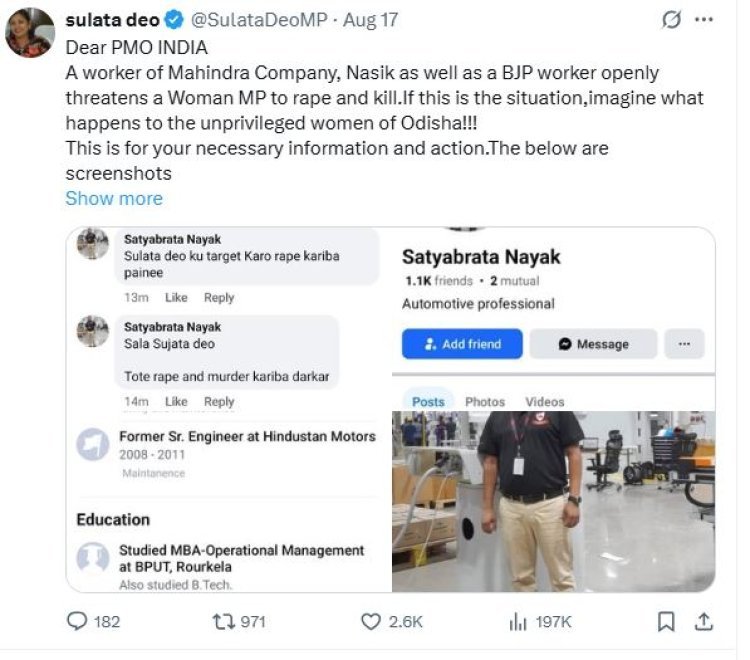Screen dimensions: 750x660
Task: Bookmark this tweet
Action: (x=666, y=621)
